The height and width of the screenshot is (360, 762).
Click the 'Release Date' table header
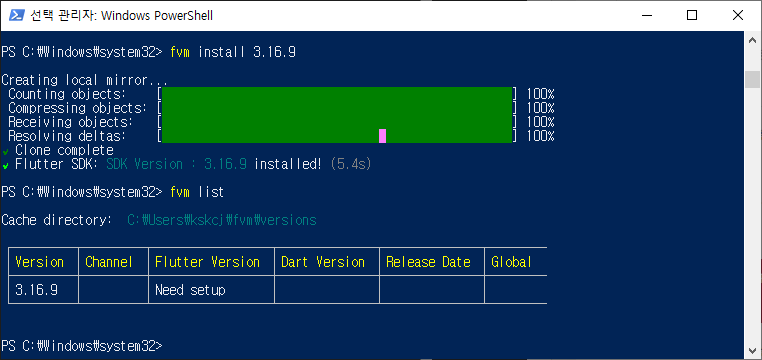pyautogui.click(x=428, y=262)
